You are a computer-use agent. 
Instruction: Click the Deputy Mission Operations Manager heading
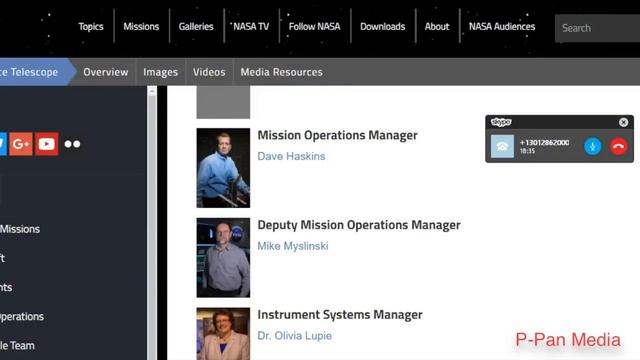click(359, 225)
